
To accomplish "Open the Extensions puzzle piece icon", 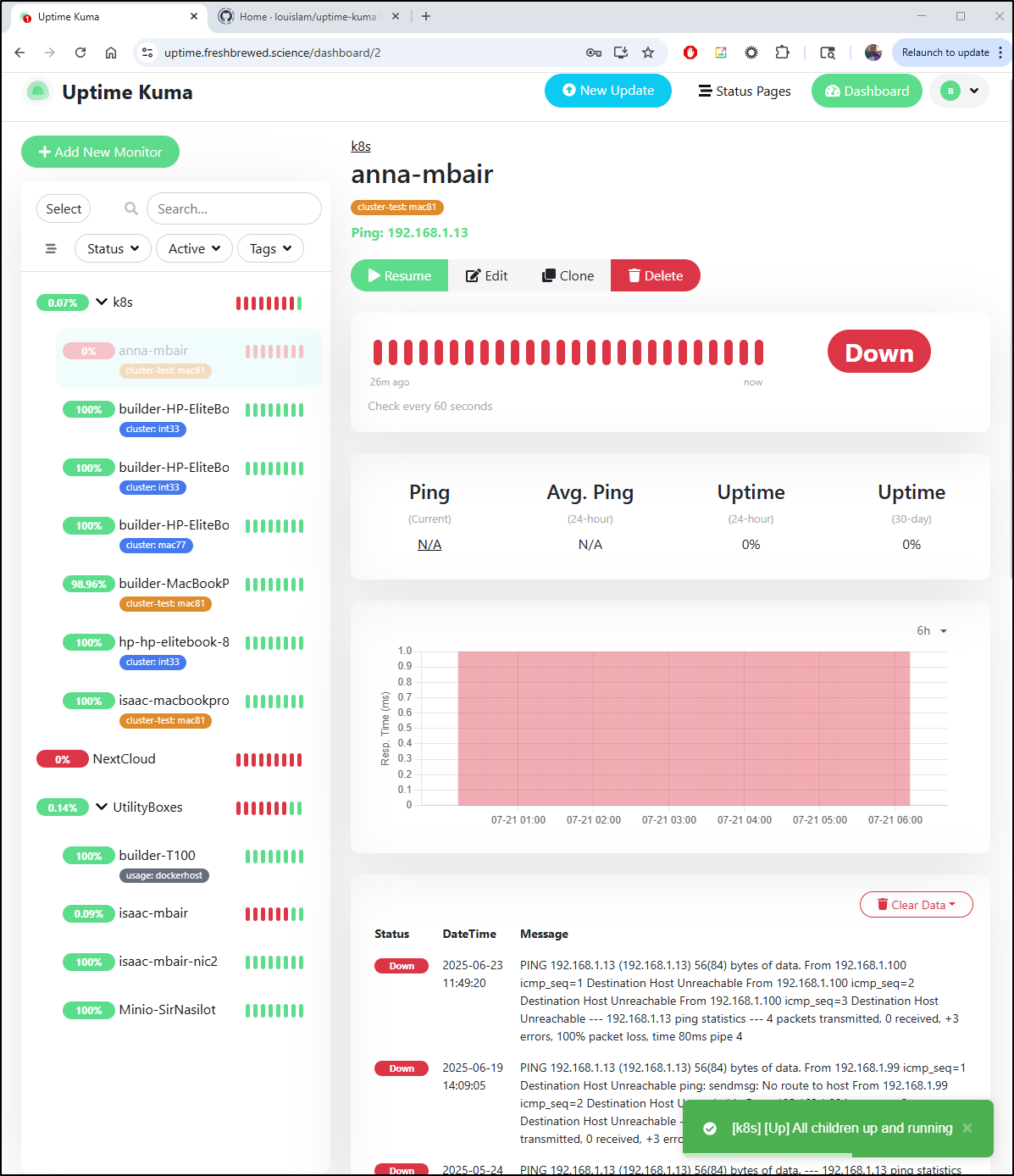I will [x=782, y=53].
